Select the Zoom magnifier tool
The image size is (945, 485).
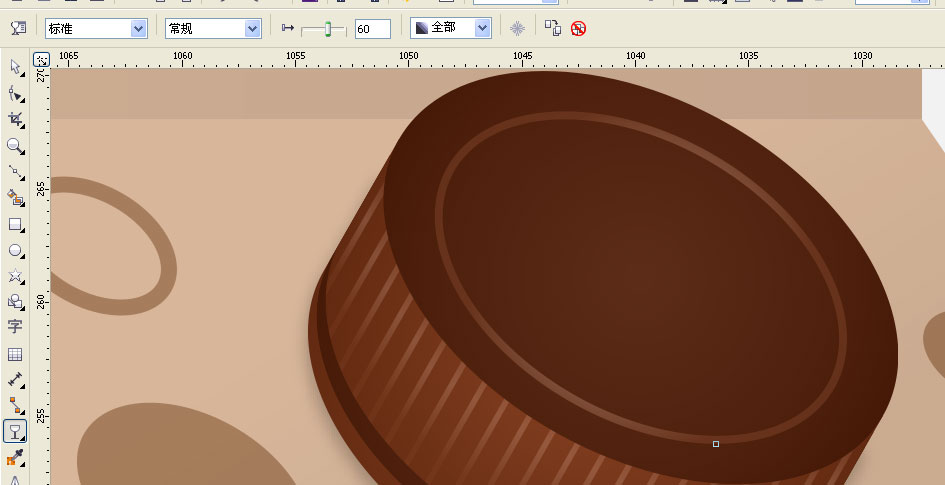click(x=16, y=146)
